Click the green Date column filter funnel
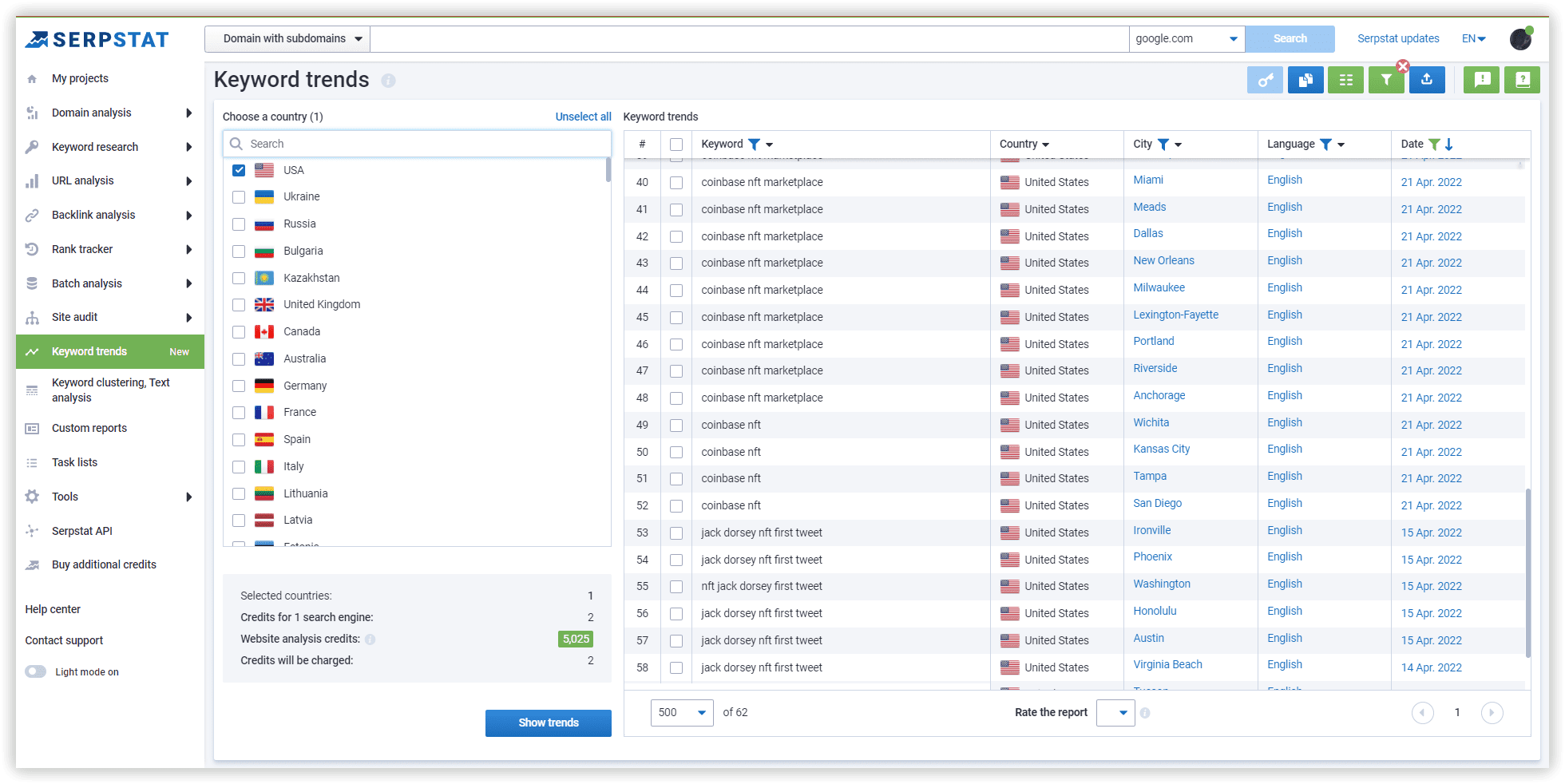Viewport: 1565px width, 784px height. click(x=1434, y=145)
